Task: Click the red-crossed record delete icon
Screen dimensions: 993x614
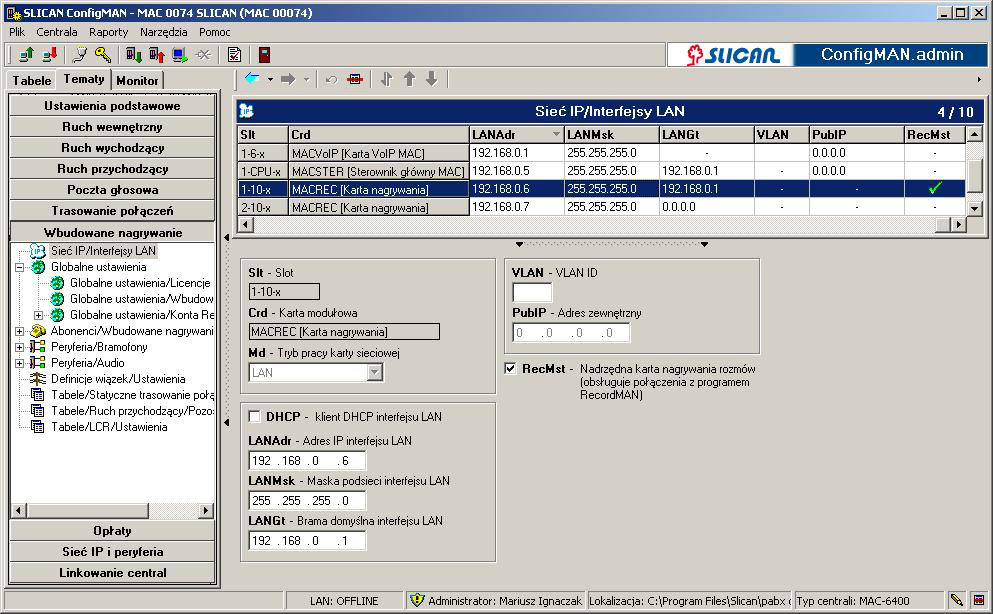Action: pyautogui.click(x=355, y=79)
